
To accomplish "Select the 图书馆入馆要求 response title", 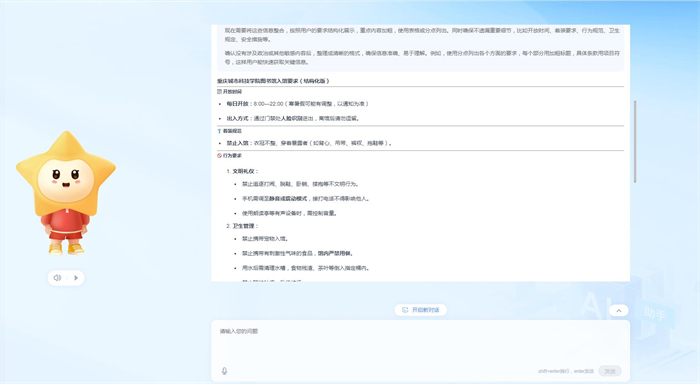I will click(x=273, y=81).
